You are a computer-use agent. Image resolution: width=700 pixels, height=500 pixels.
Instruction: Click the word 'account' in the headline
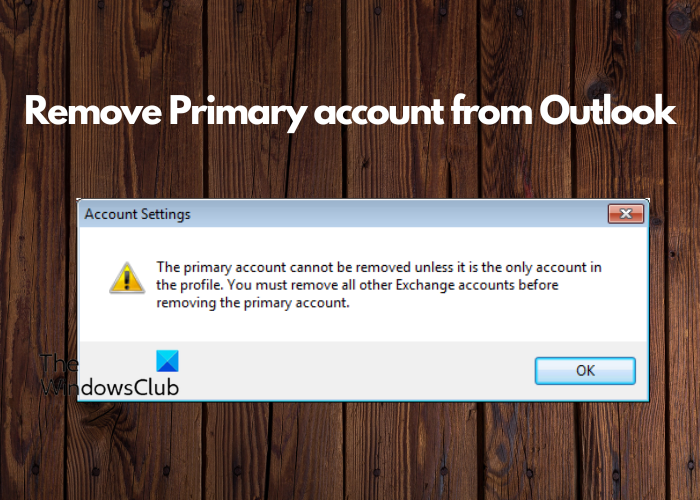pyautogui.click(x=379, y=114)
